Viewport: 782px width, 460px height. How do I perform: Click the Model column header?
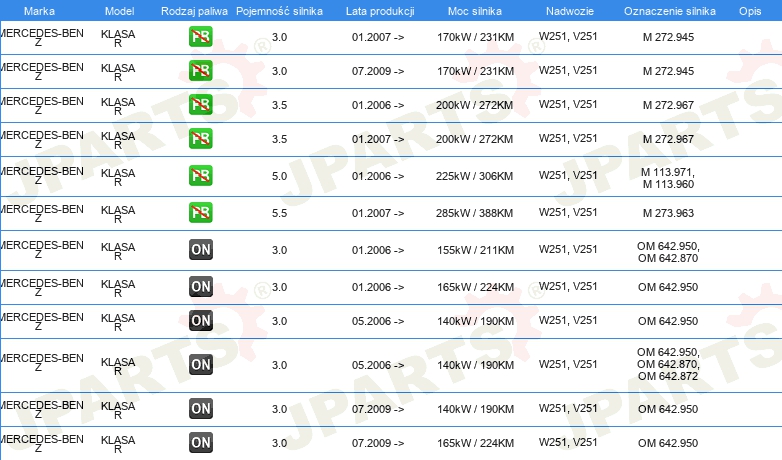point(120,11)
